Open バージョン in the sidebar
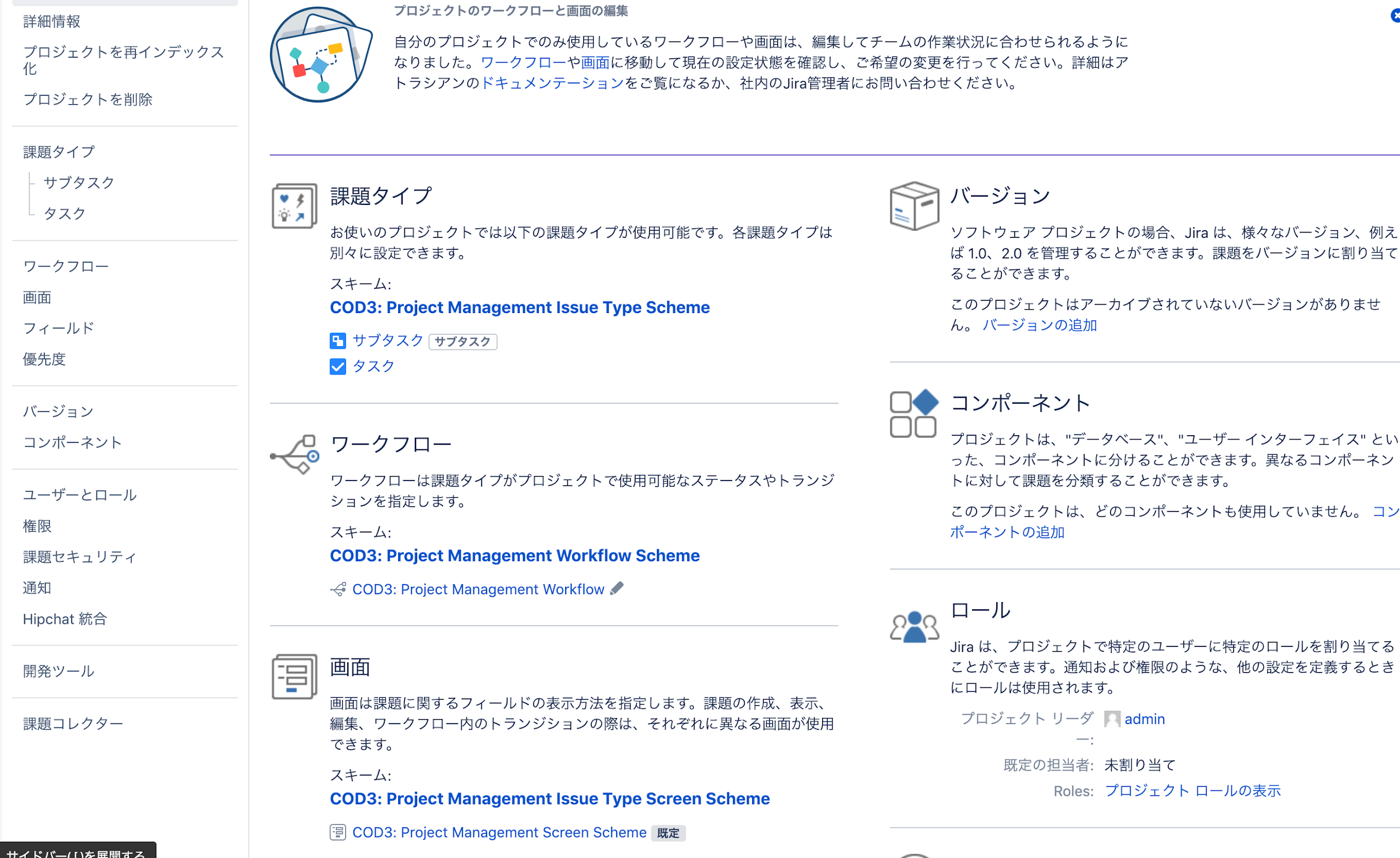The width and height of the screenshot is (1400, 858). tap(59, 412)
